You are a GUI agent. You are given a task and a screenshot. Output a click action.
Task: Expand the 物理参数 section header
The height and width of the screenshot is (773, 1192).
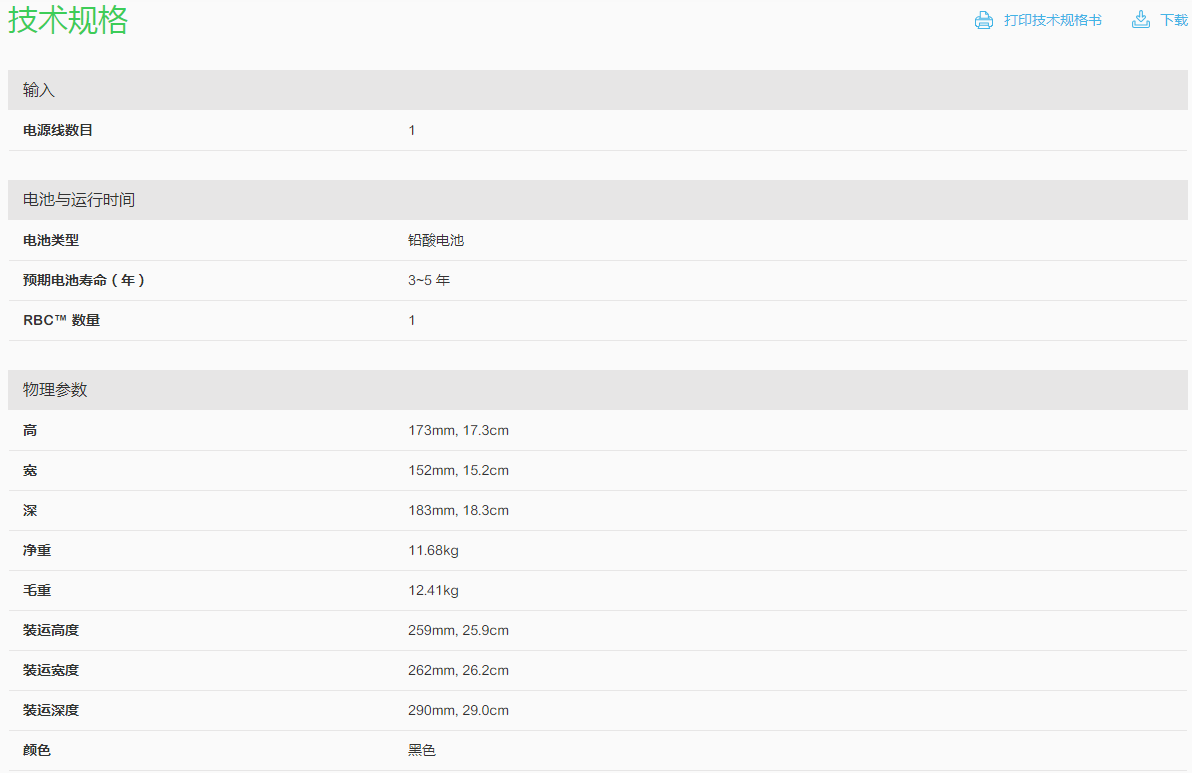55,390
